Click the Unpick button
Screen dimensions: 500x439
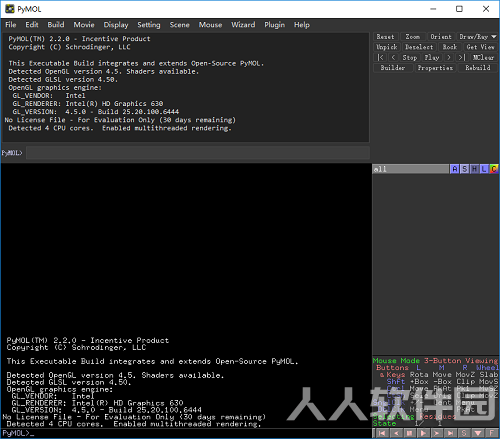(x=387, y=47)
